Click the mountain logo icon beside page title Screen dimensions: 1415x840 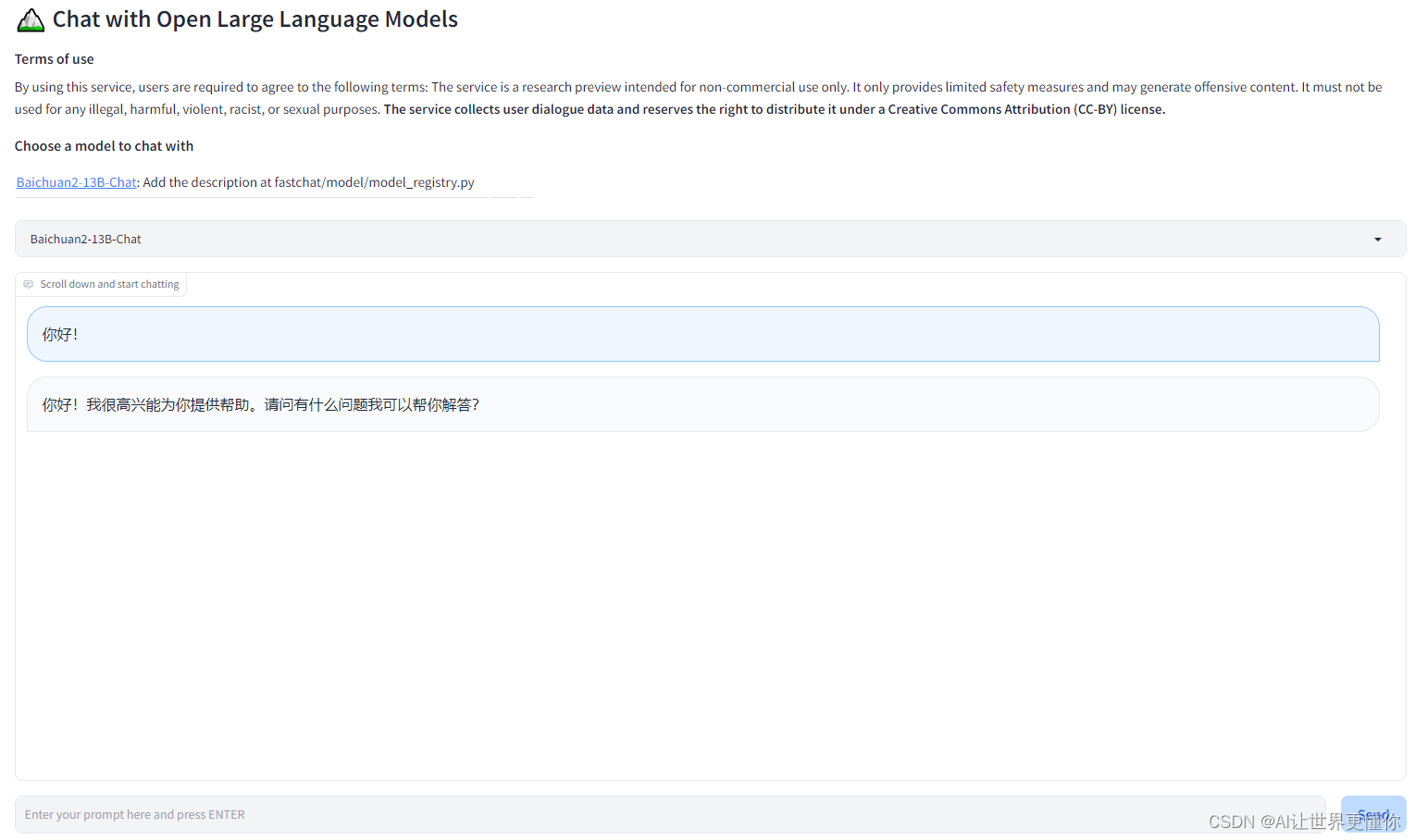tap(31, 19)
